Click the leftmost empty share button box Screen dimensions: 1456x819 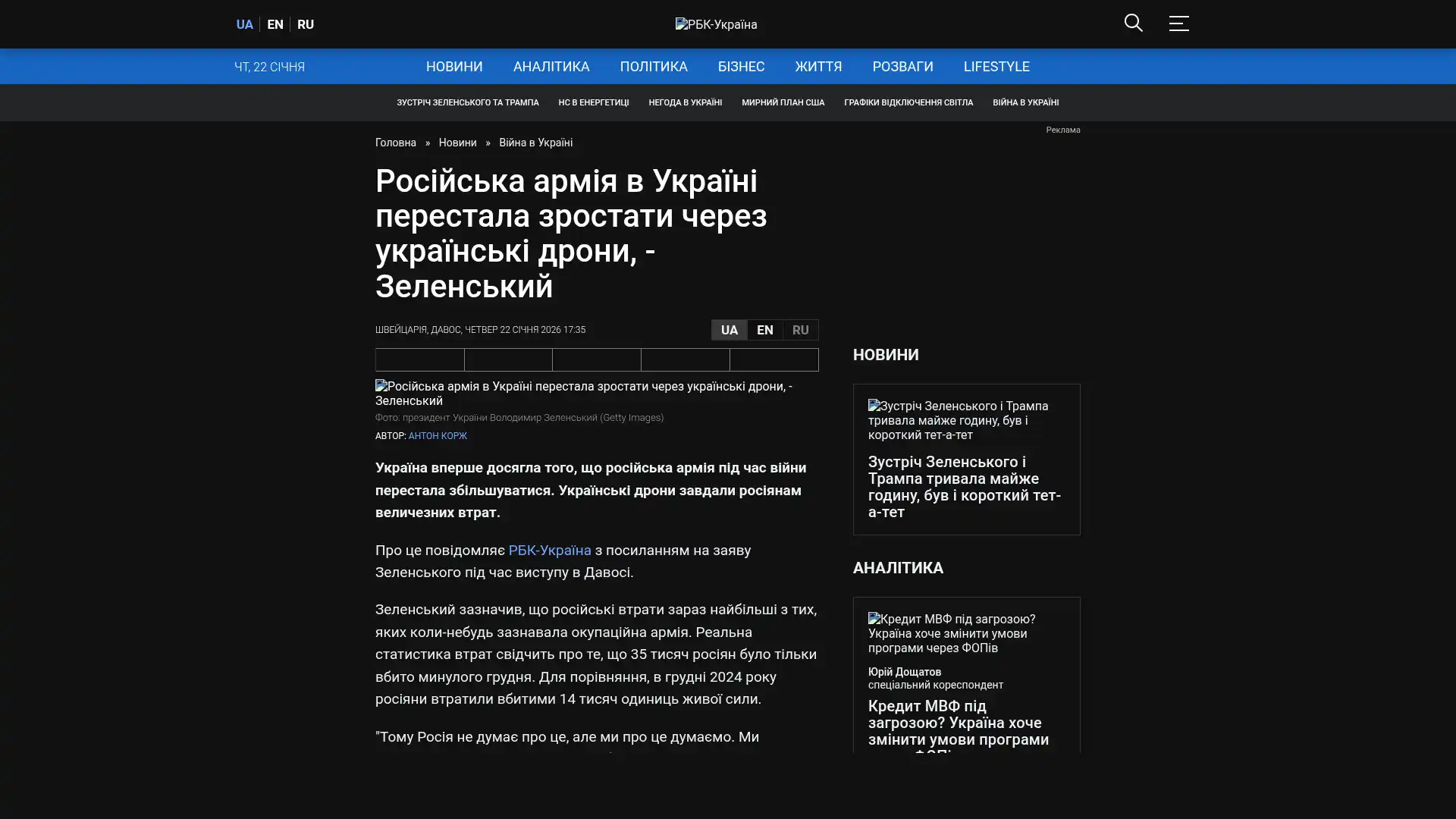coord(419,359)
